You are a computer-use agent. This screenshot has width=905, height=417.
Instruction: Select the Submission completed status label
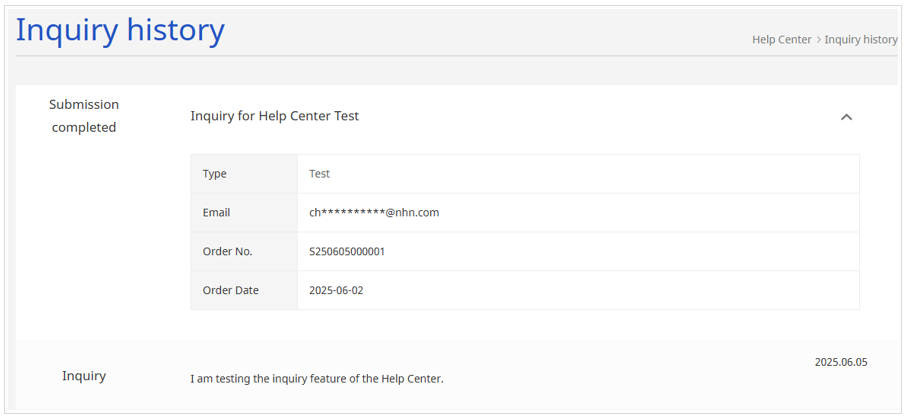pos(84,116)
